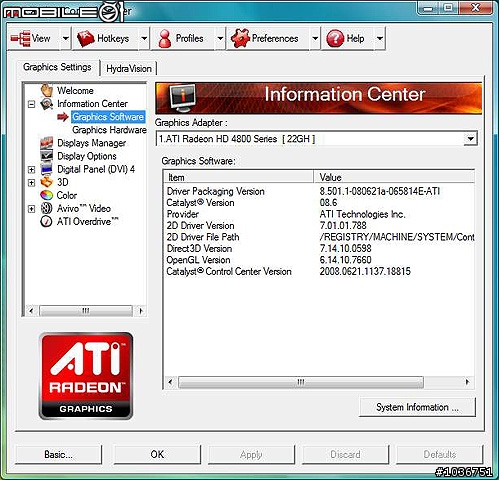Expand the Digital Panel (DVI) 4 node

pyautogui.click(x=32, y=170)
